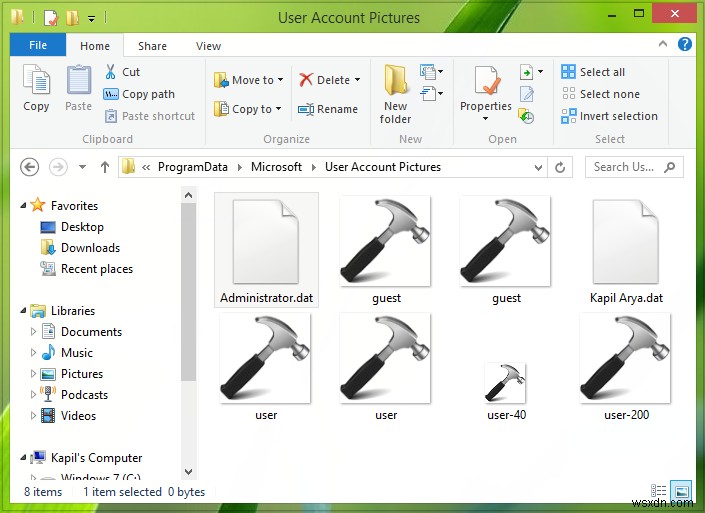Expand the Videos library

33,415
